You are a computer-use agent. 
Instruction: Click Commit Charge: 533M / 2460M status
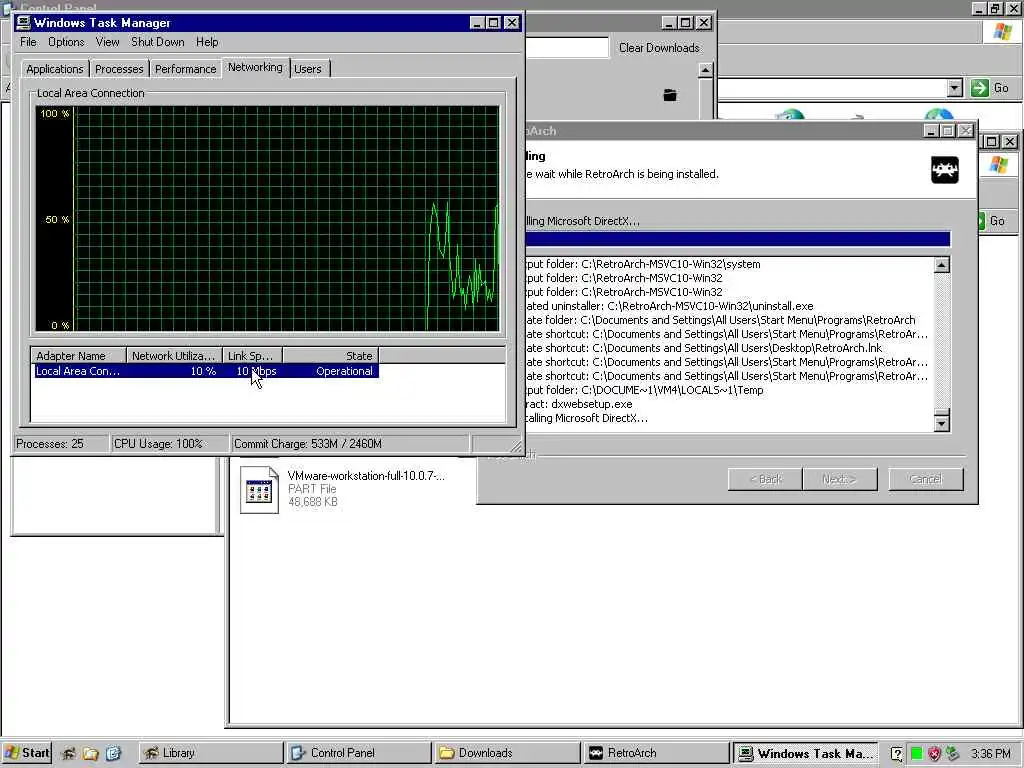pyautogui.click(x=308, y=443)
